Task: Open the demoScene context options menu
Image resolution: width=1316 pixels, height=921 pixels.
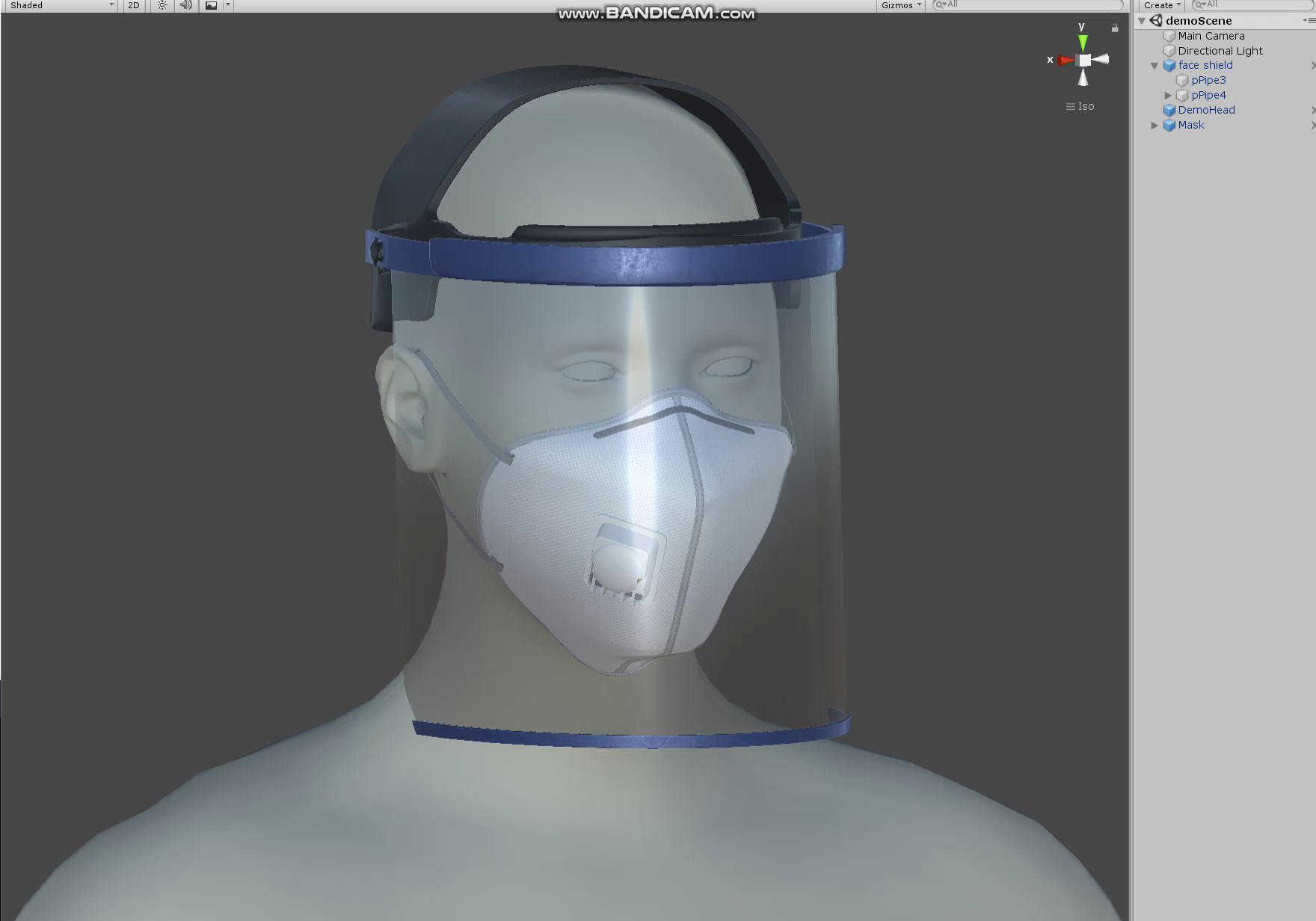Action: tap(1309, 21)
